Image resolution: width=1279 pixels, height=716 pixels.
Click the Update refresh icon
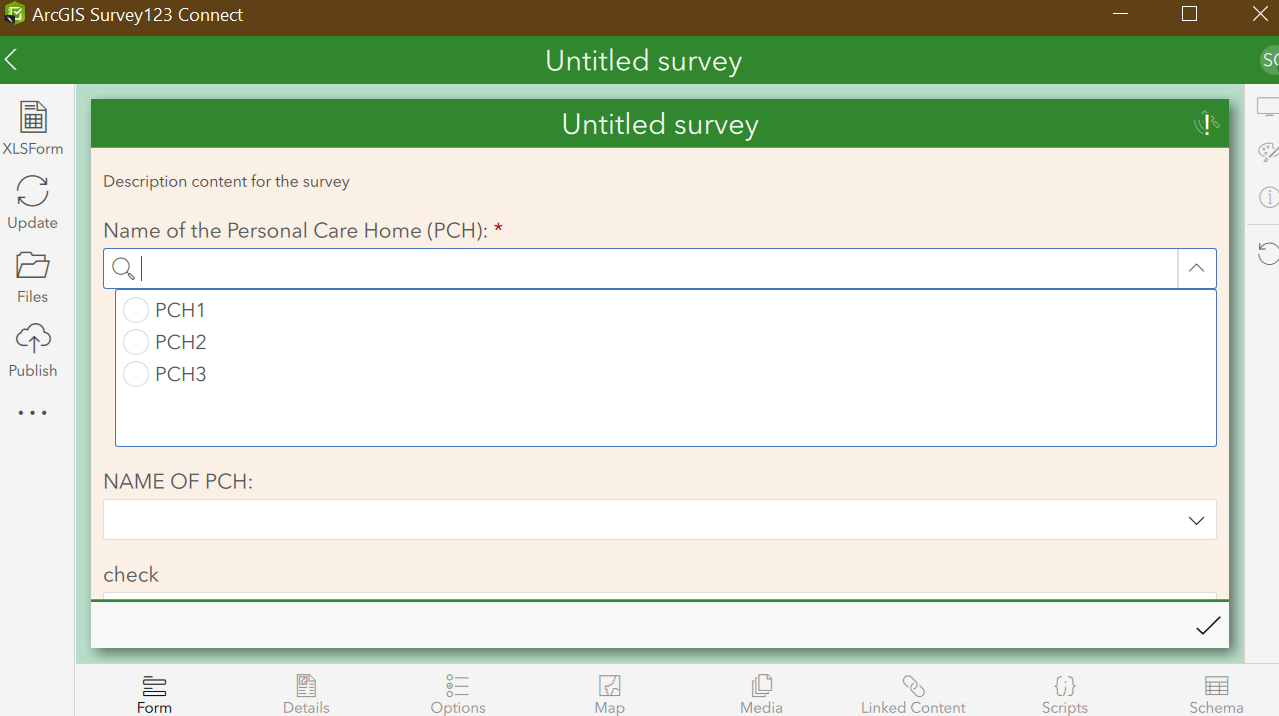click(x=33, y=192)
